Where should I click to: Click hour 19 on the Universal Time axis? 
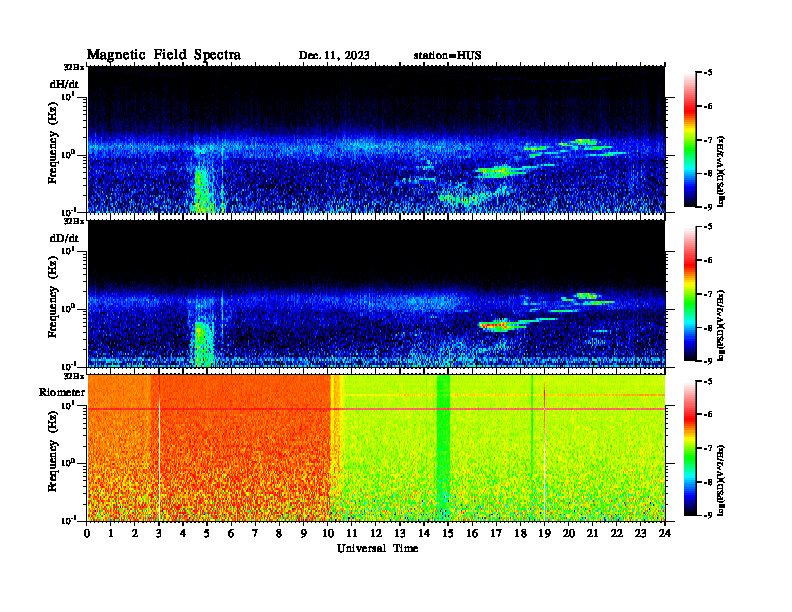pos(544,533)
